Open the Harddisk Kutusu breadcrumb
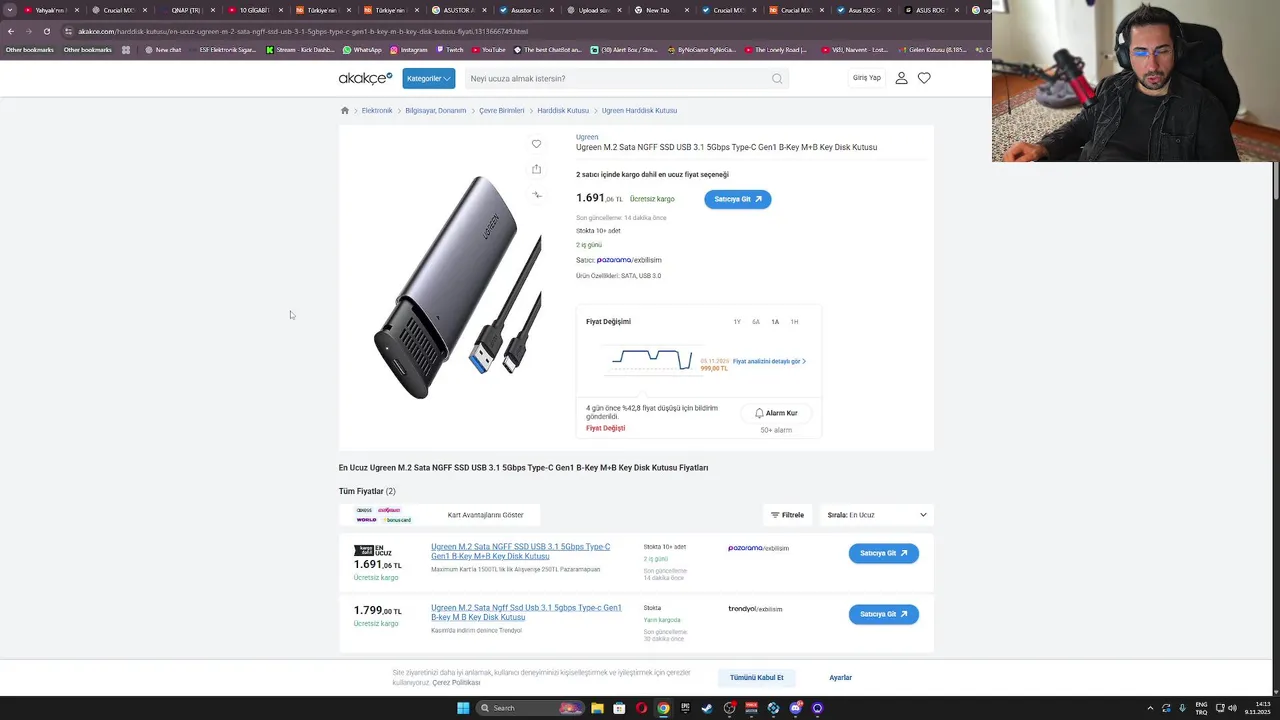 click(x=563, y=111)
